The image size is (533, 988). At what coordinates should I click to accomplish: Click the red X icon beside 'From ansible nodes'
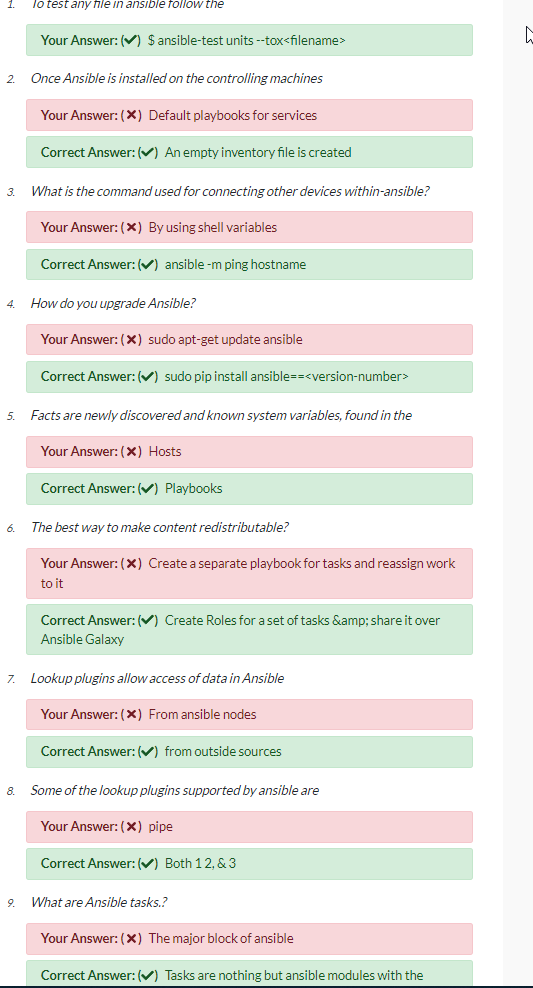[x=131, y=715]
